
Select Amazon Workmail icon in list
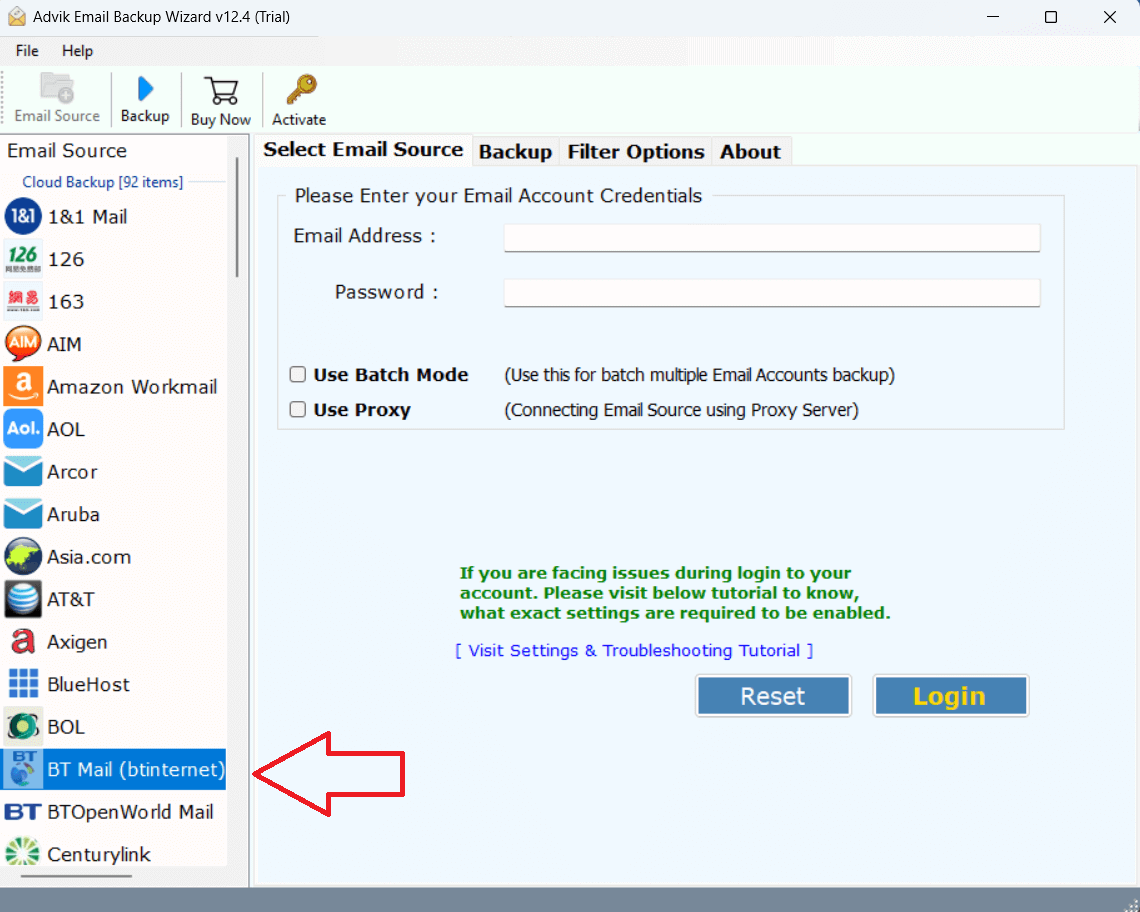click(23, 386)
